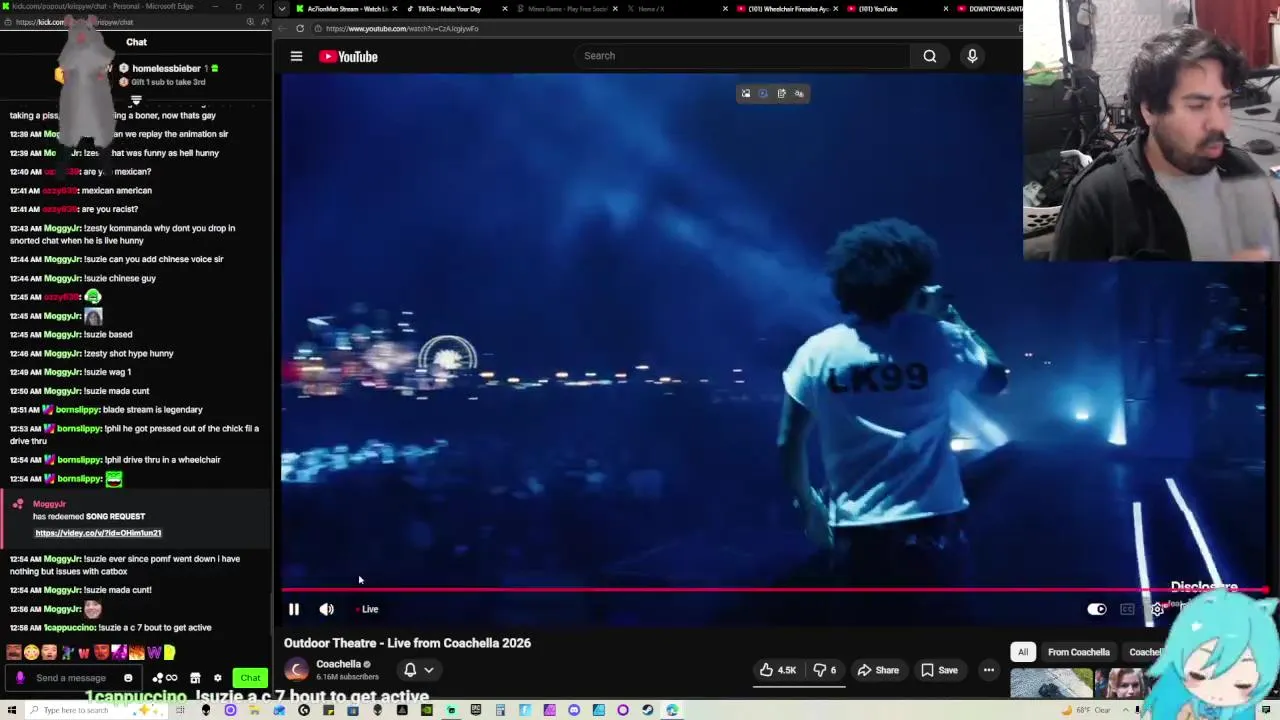Pause the Coachella live video
The image size is (1280, 720).
click(294, 609)
